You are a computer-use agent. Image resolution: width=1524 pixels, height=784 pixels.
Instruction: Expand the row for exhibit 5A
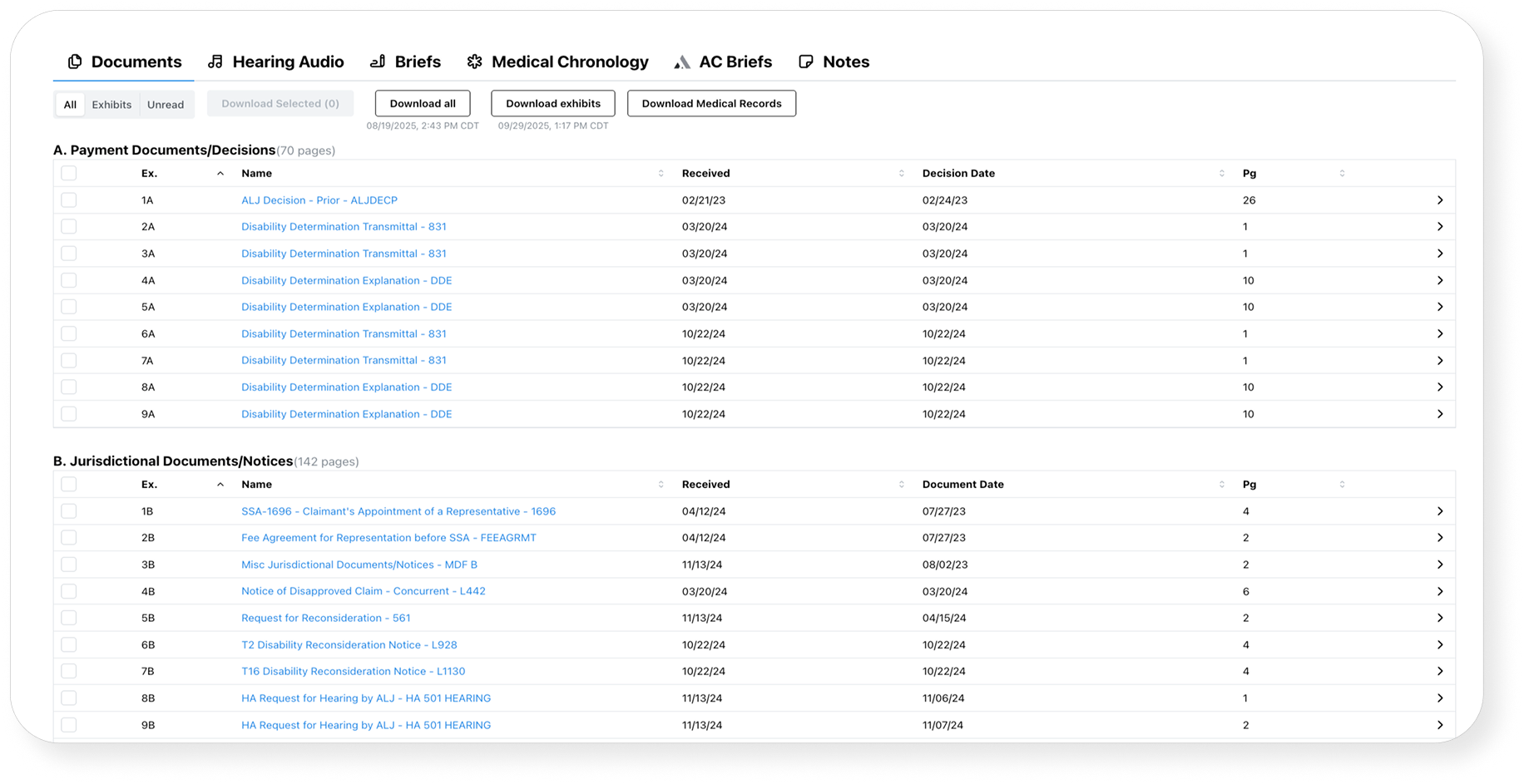[1439, 307]
